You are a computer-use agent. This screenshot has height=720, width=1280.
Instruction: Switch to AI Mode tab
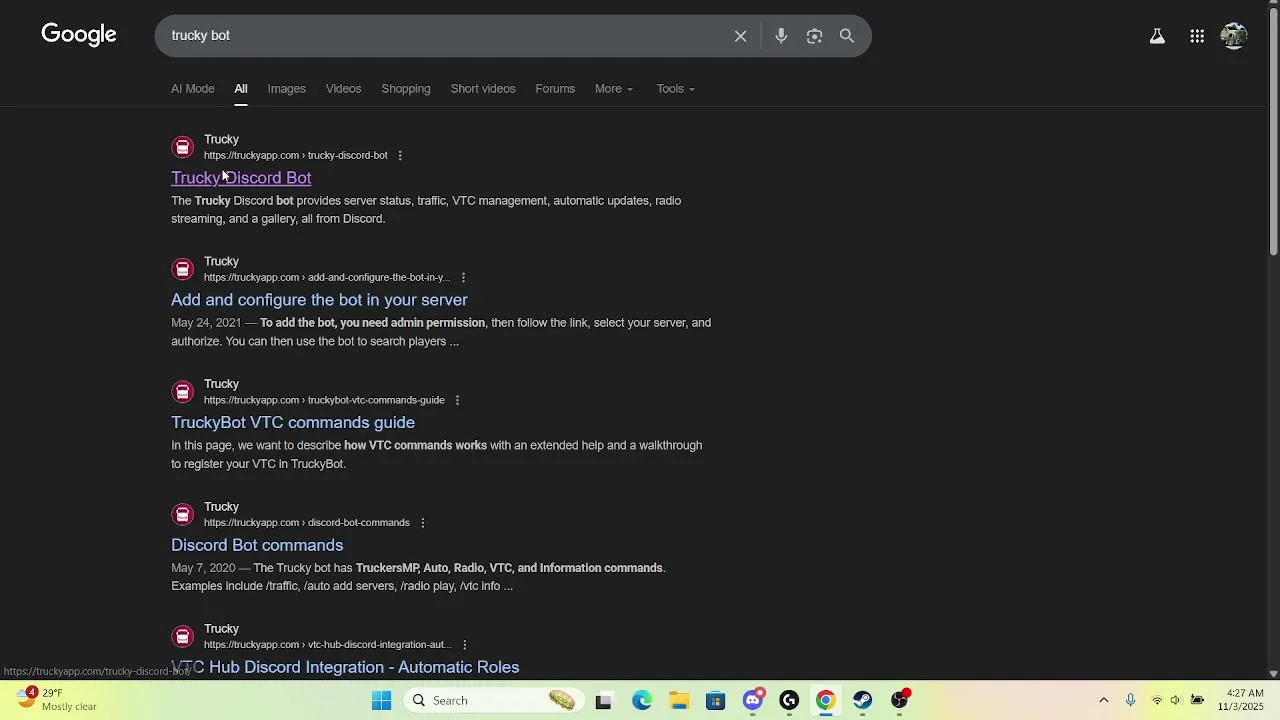click(193, 89)
